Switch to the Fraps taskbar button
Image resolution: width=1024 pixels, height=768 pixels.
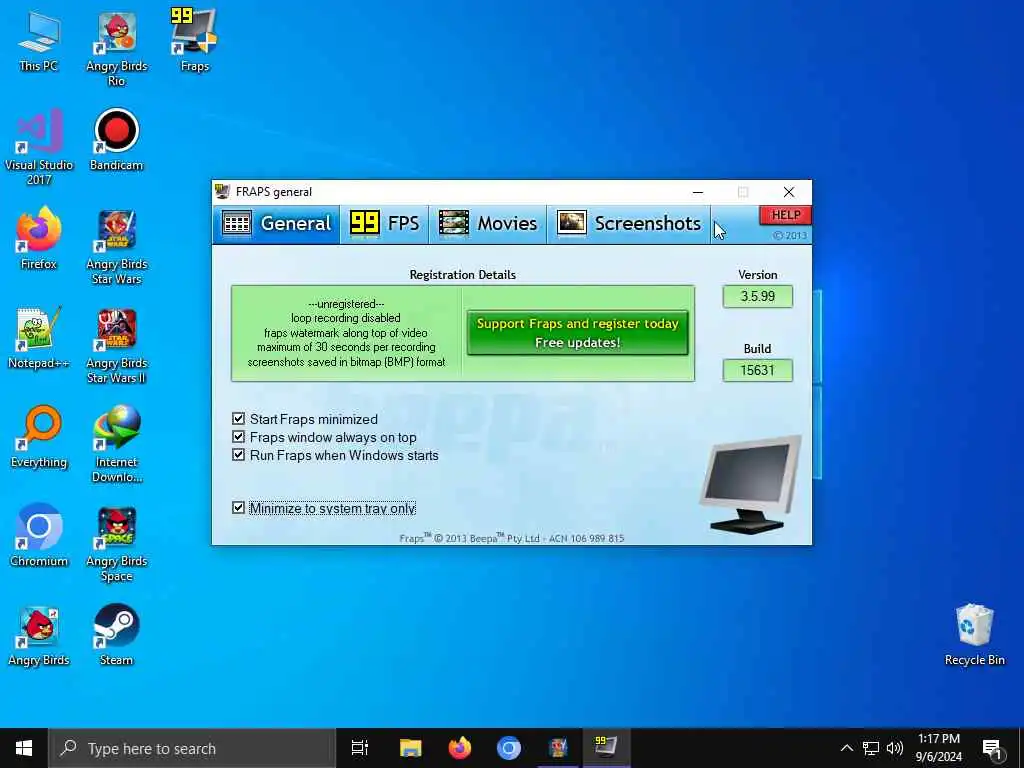pos(606,748)
